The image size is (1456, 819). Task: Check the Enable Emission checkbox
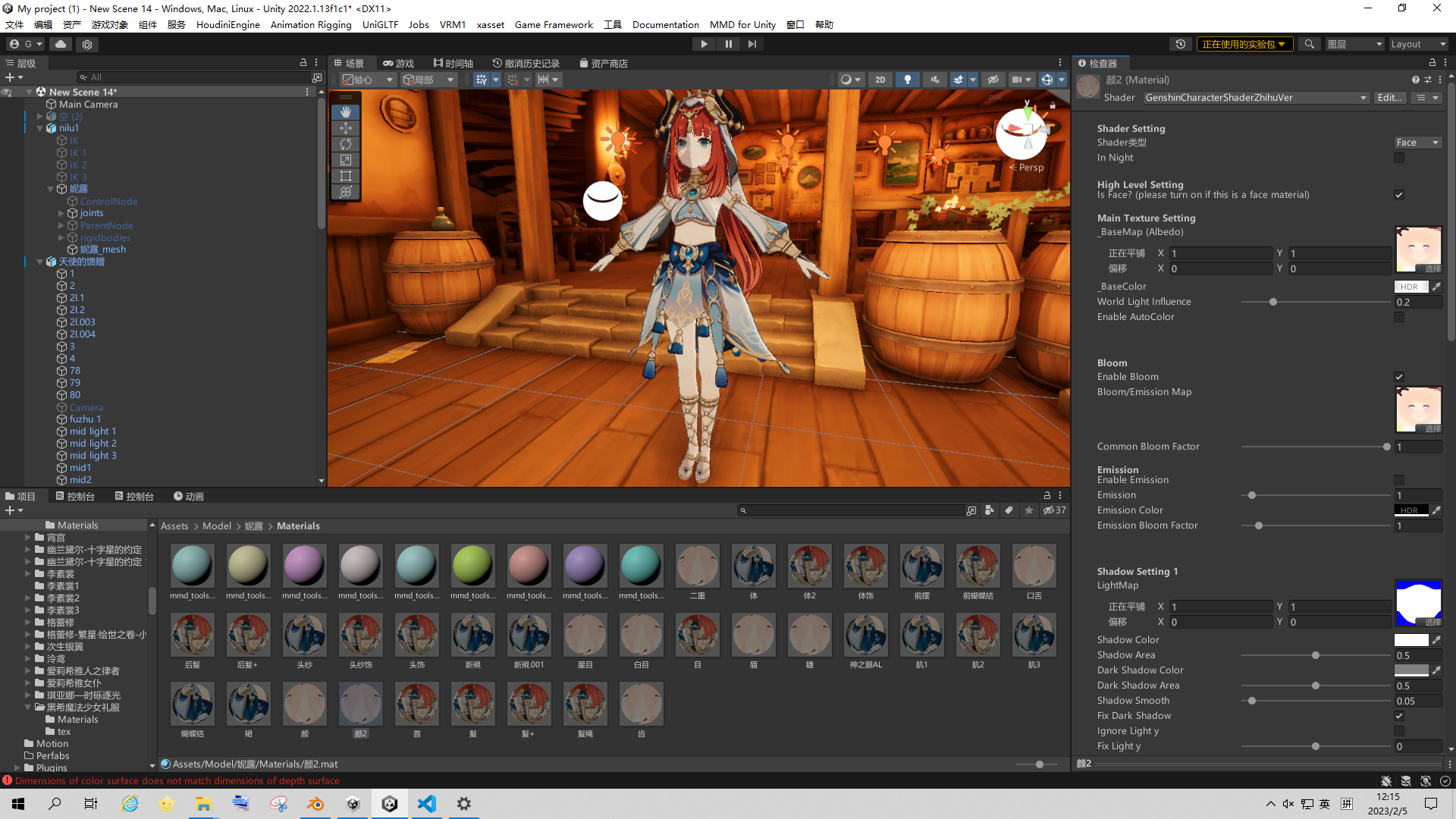pyautogui.click(x=1399, y=480)
